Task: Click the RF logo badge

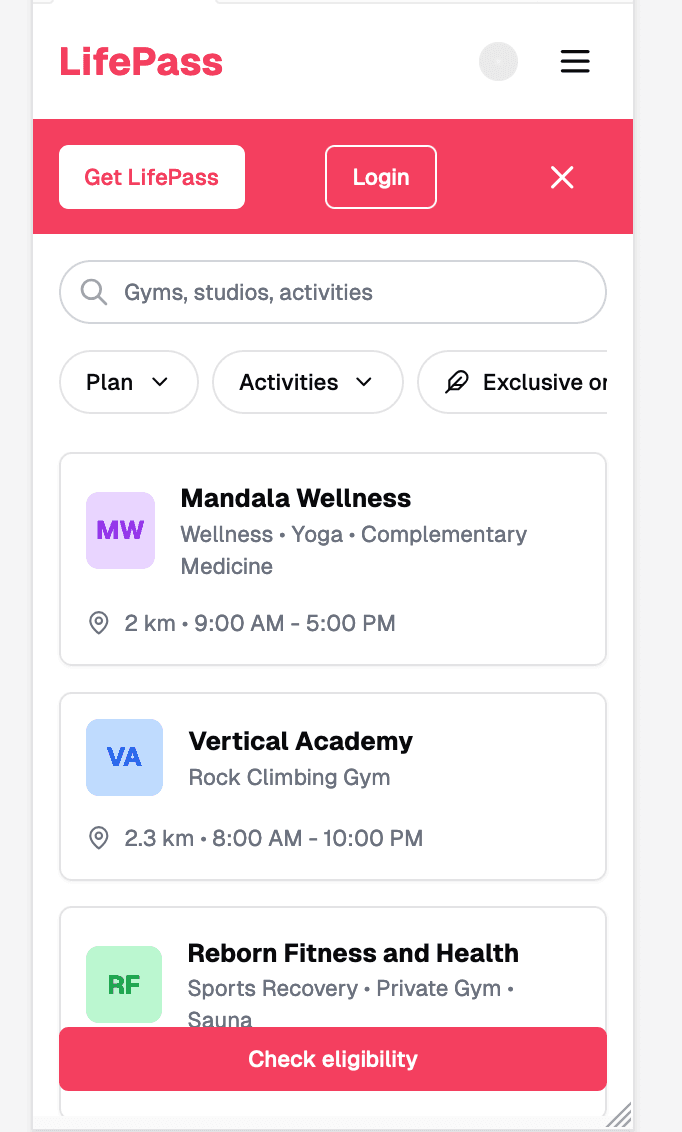Action: [x=124, y=984]
